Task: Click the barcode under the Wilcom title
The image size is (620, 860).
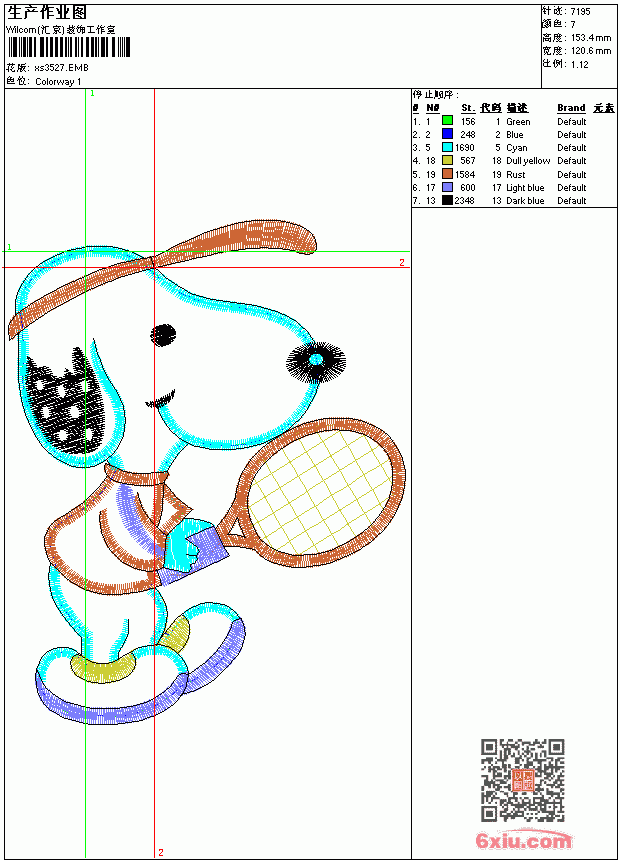Action: click(69, 47)
